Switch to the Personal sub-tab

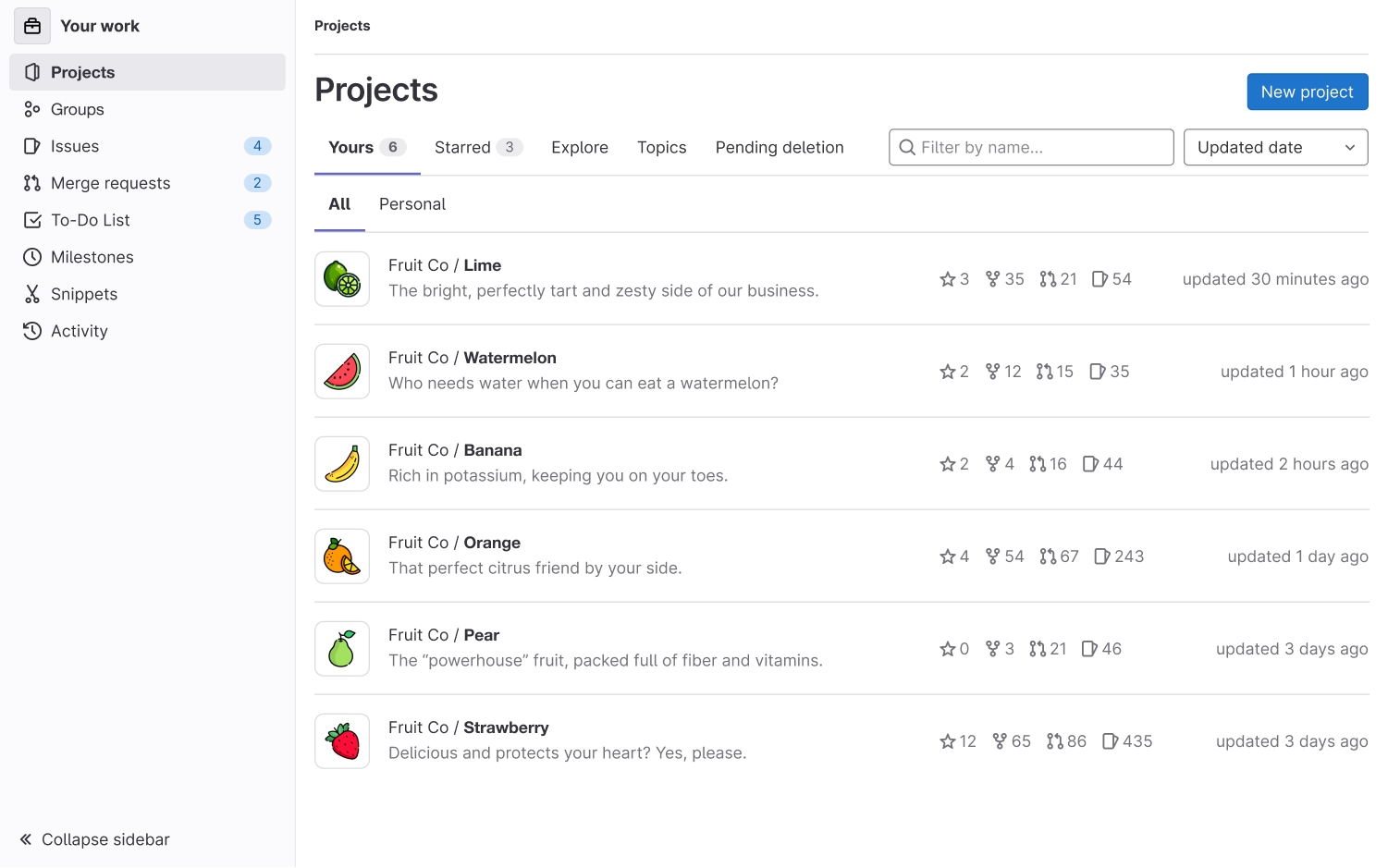tap(412, 204)
